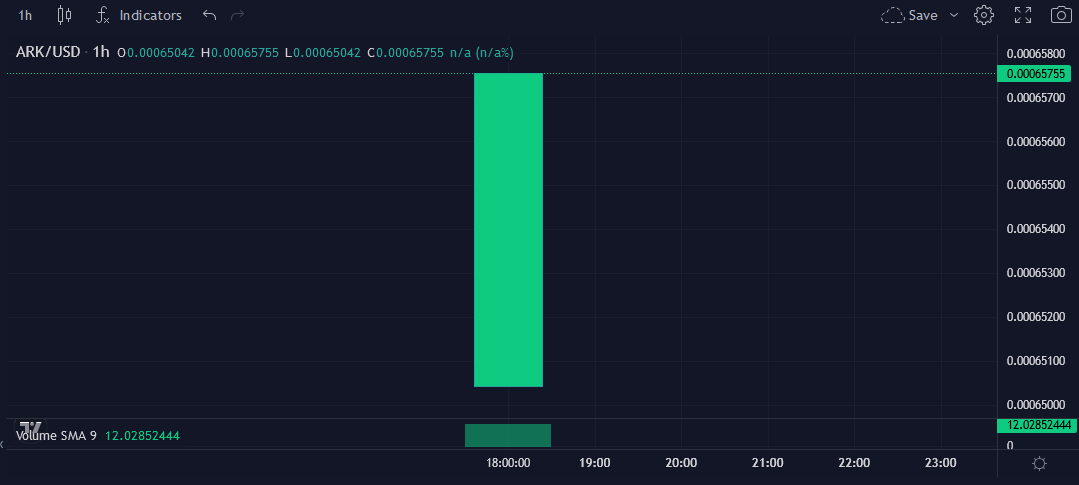Click the 0.00065100 price axis label
This screenshot has width=1079, height=485.
(1036, 360)
